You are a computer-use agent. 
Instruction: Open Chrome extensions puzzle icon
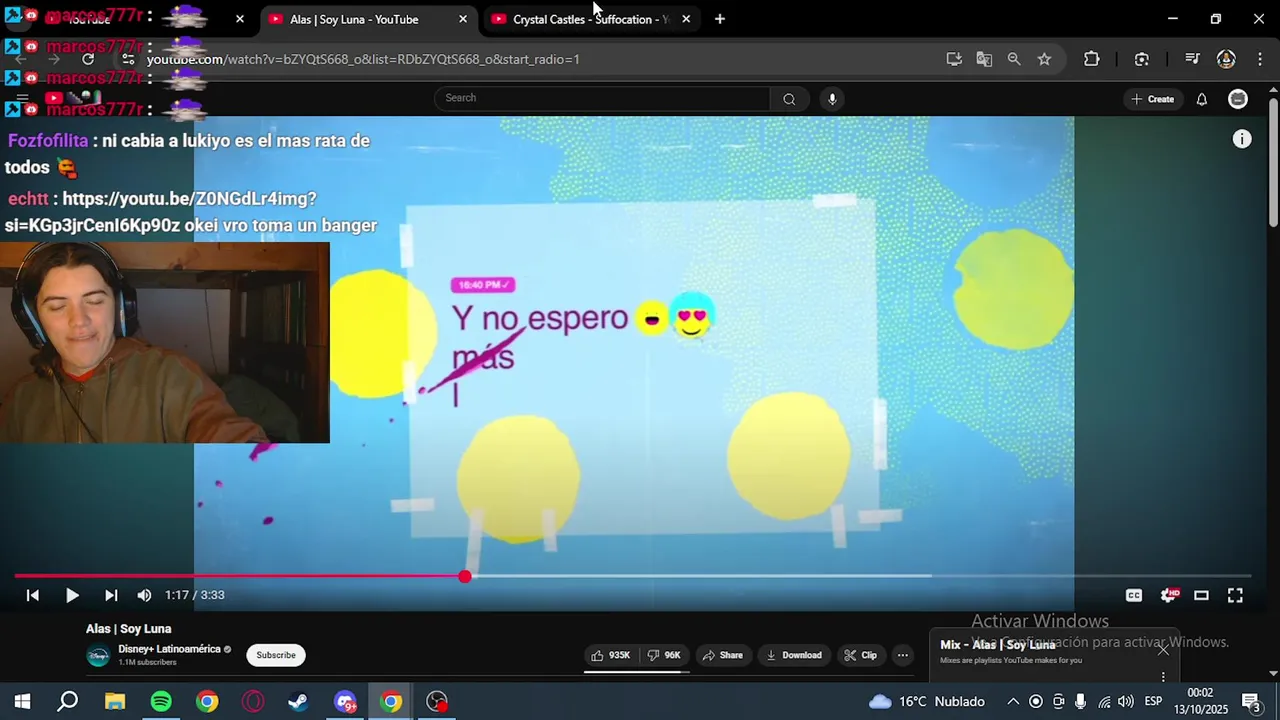(1092, 59)
